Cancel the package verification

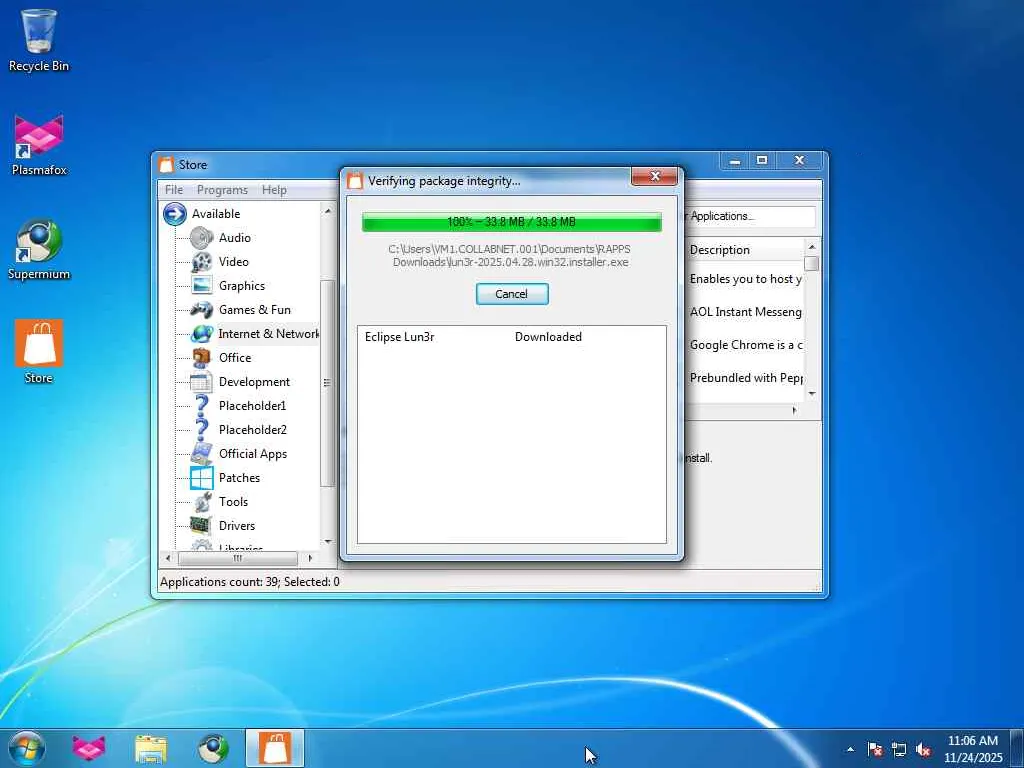click(x=512, y=294)
